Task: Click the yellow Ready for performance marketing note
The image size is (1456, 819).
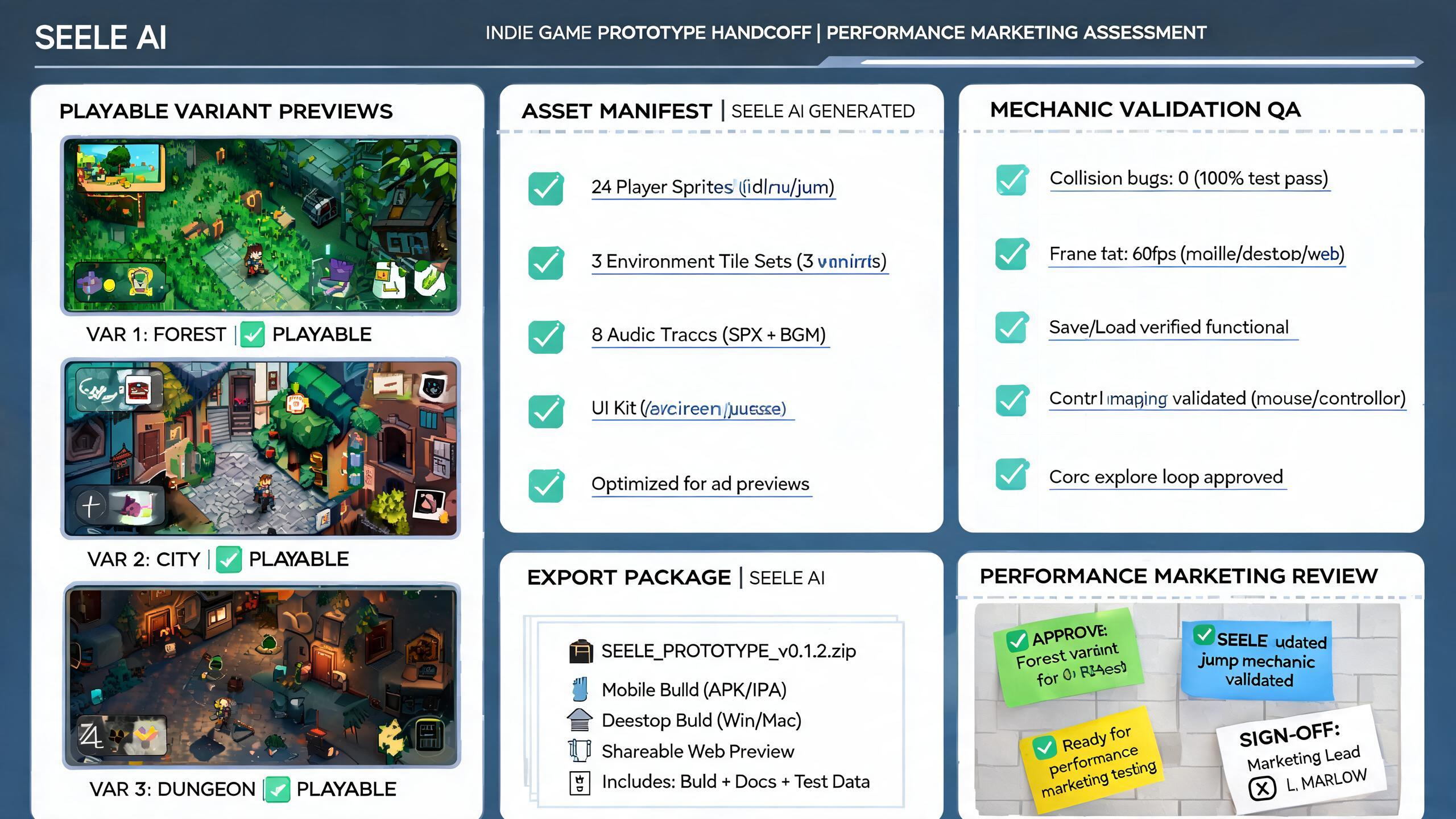Action: click(1091, 760)
